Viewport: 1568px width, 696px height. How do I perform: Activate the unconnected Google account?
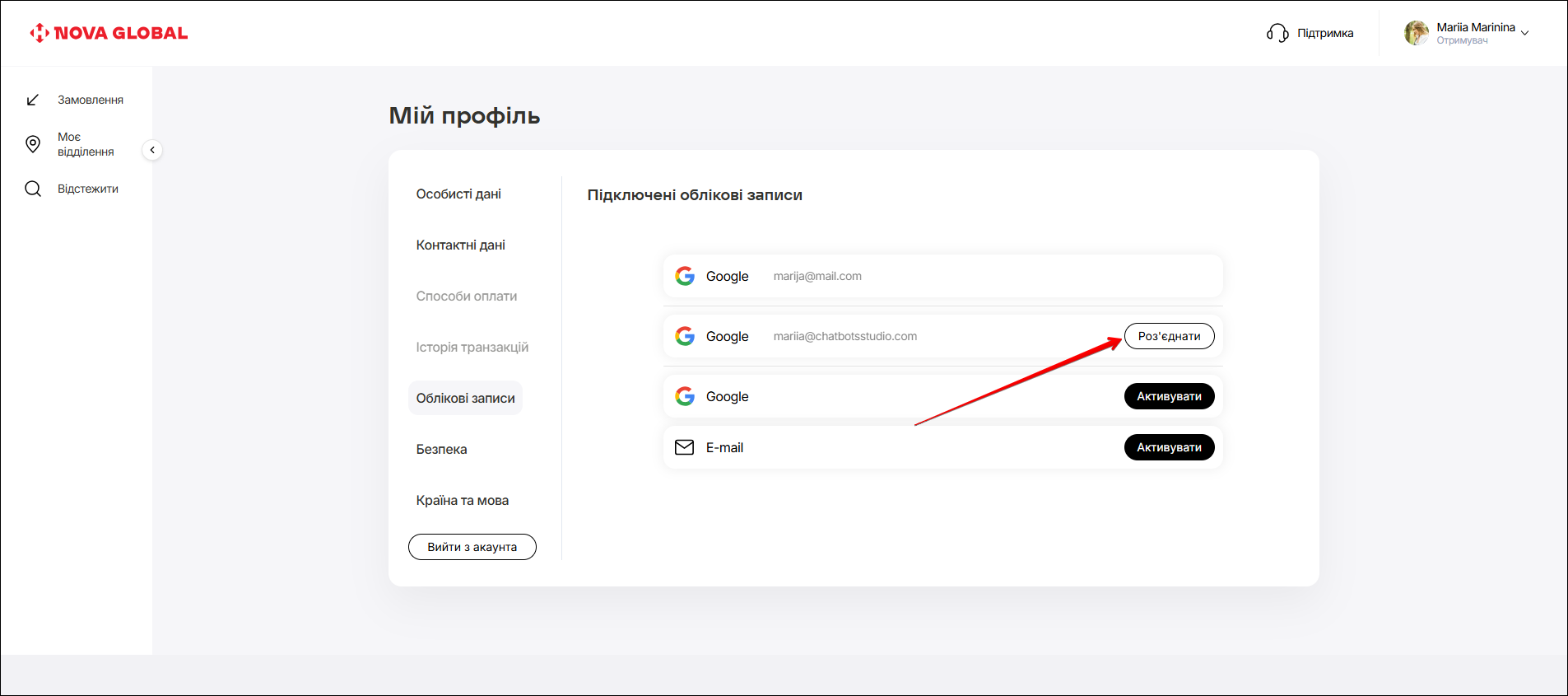[1169, 396]
